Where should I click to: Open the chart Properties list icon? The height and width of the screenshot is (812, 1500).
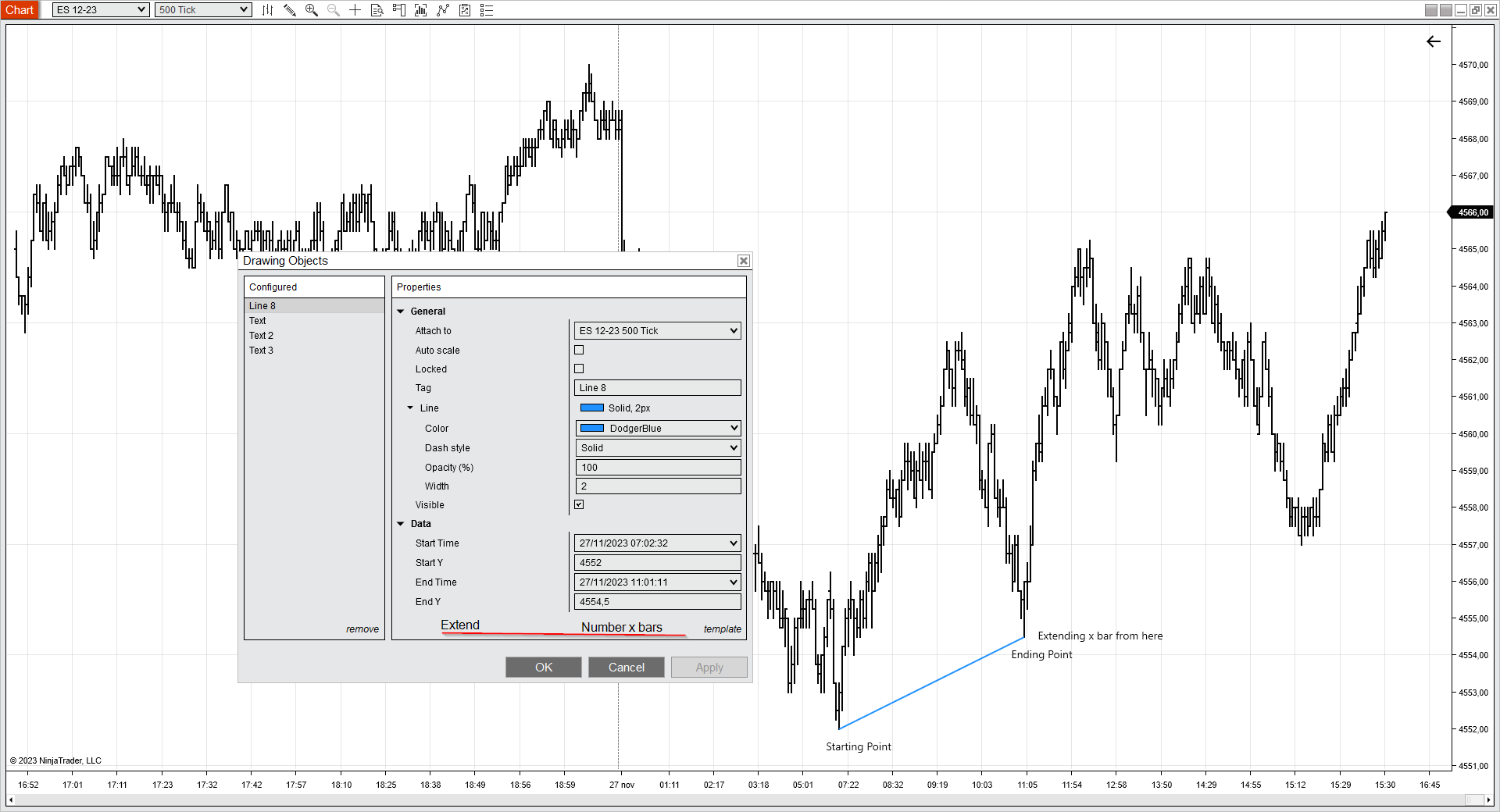point(487,10)
